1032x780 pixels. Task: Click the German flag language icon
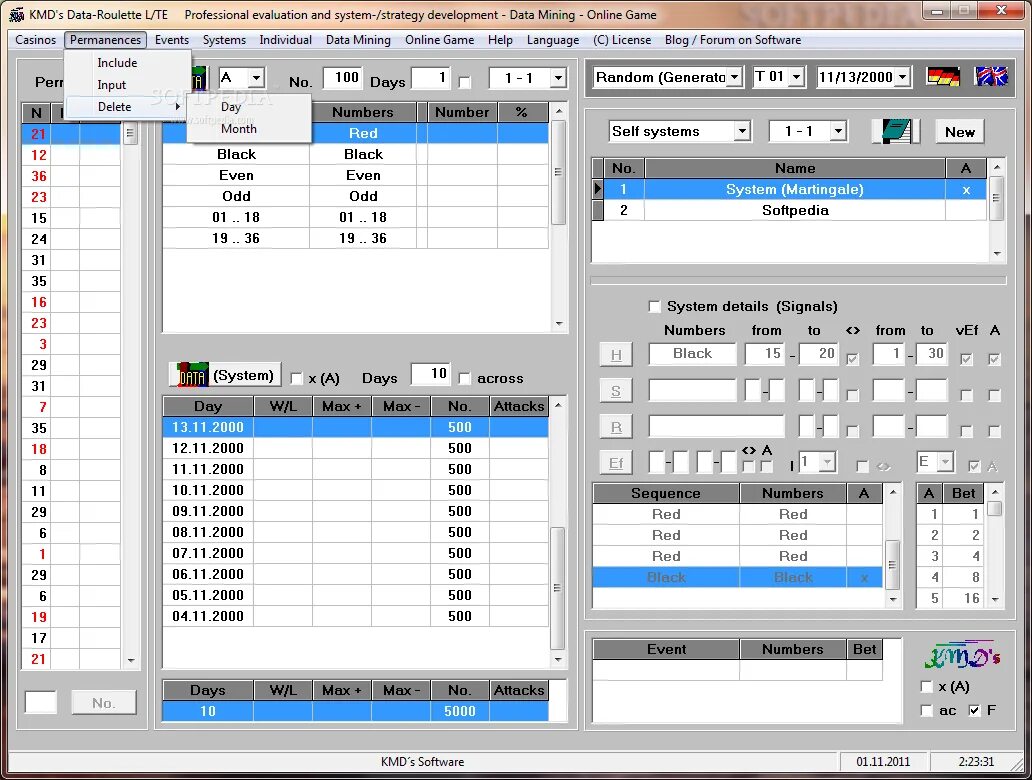point(943,77)
